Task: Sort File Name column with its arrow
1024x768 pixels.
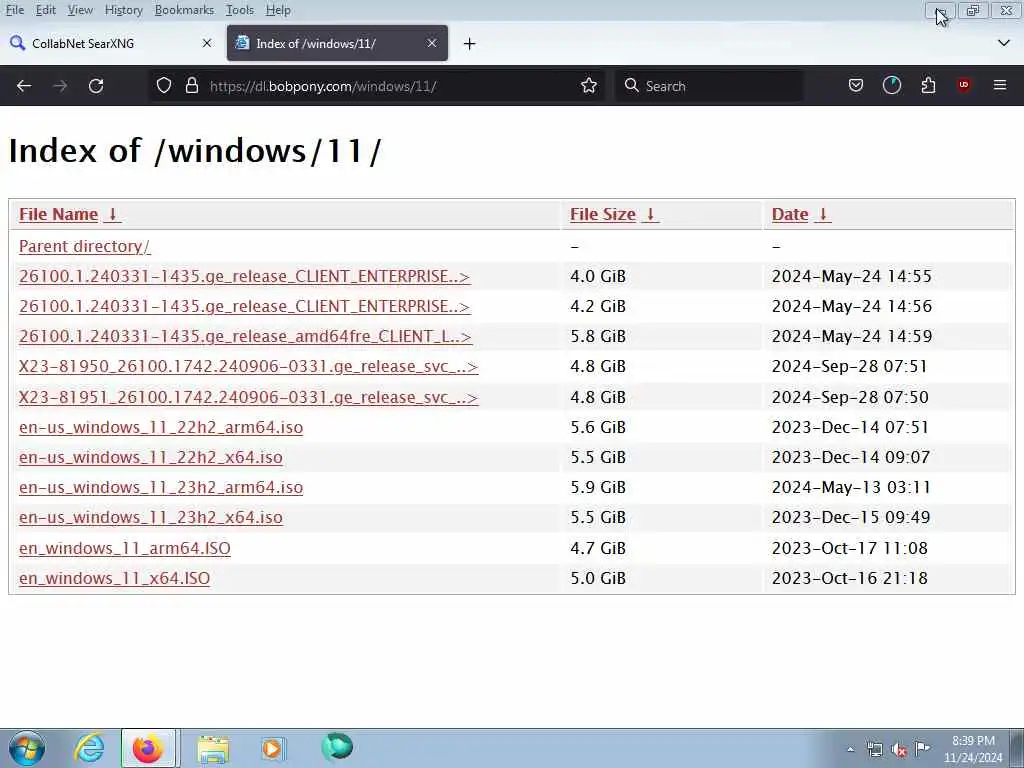Action: click(112, 214)
